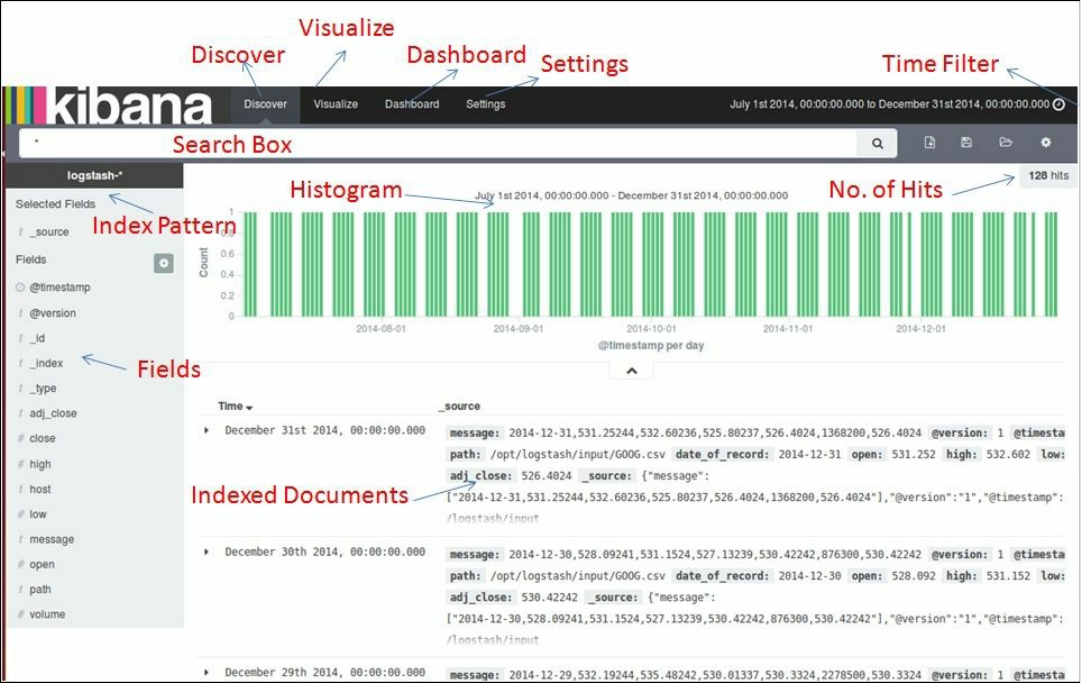
Task: Switch to the Visualize tab
Action: coord(336,105)
